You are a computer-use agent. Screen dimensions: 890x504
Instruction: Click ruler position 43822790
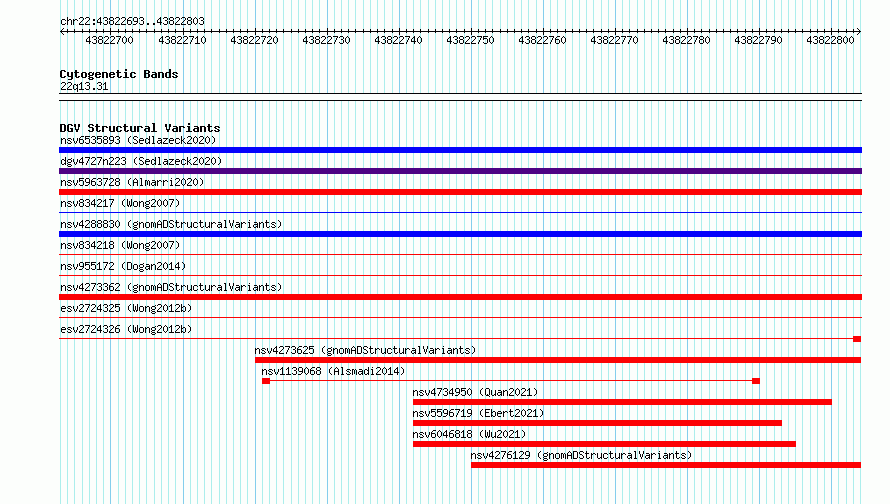point(759,40)
